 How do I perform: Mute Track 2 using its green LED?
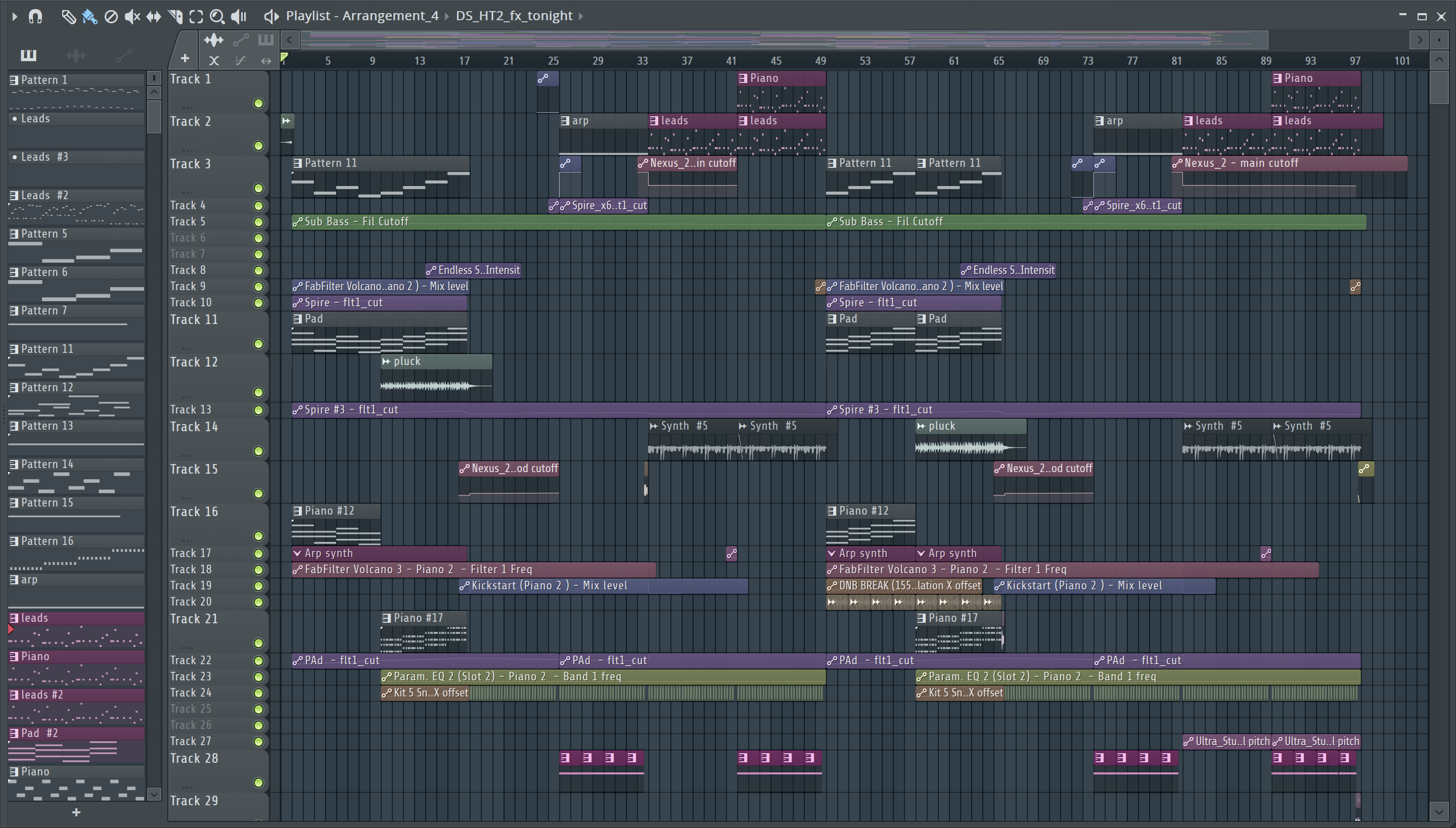(x=258, y=146)
